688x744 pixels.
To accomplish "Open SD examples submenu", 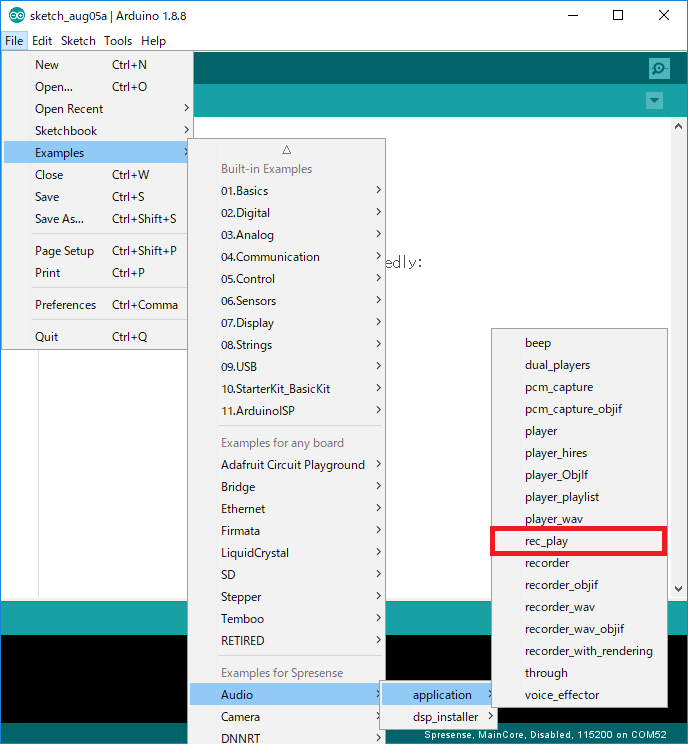I will (287, 575).
